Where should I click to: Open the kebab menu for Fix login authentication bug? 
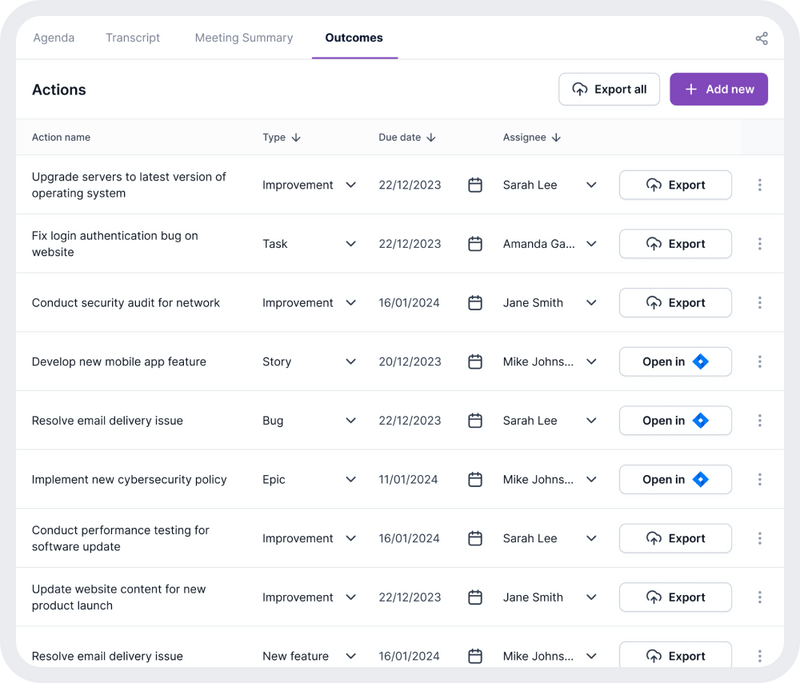pyautogui.click(x=760, y=244)
